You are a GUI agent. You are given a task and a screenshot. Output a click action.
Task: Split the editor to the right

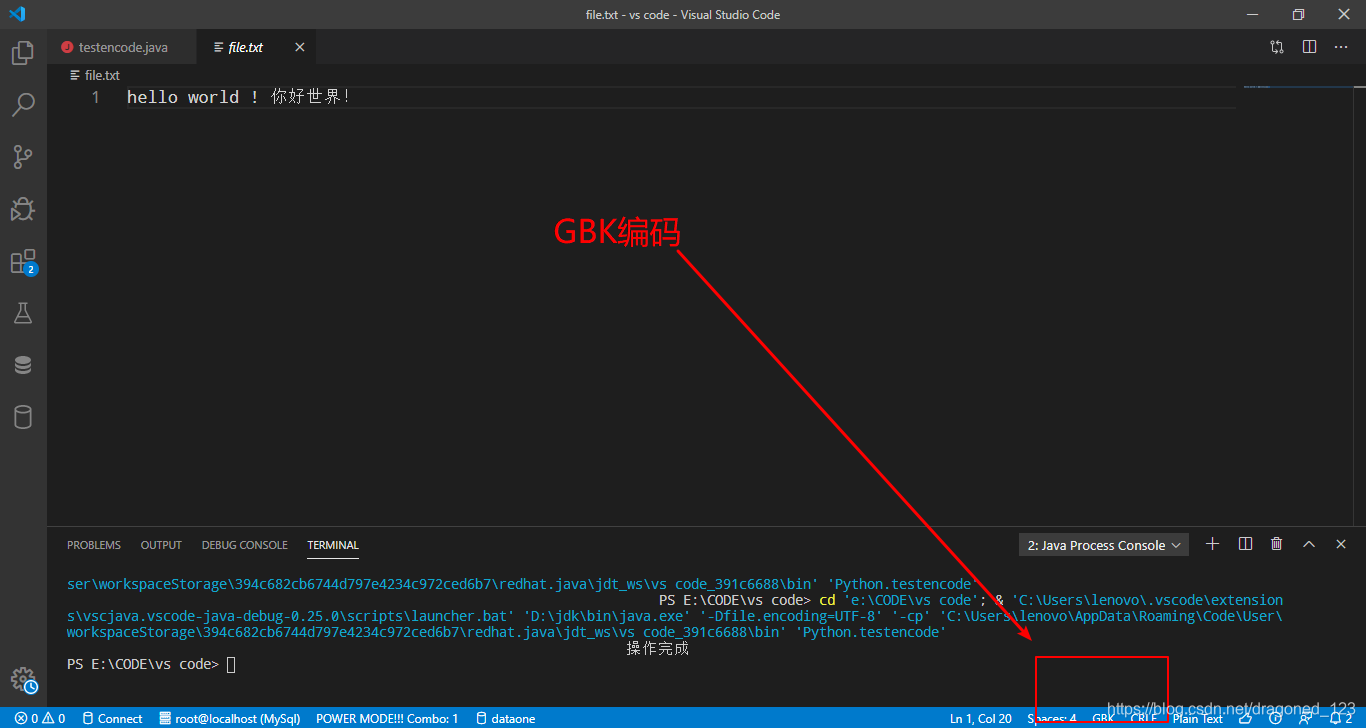pos(1309,47)
